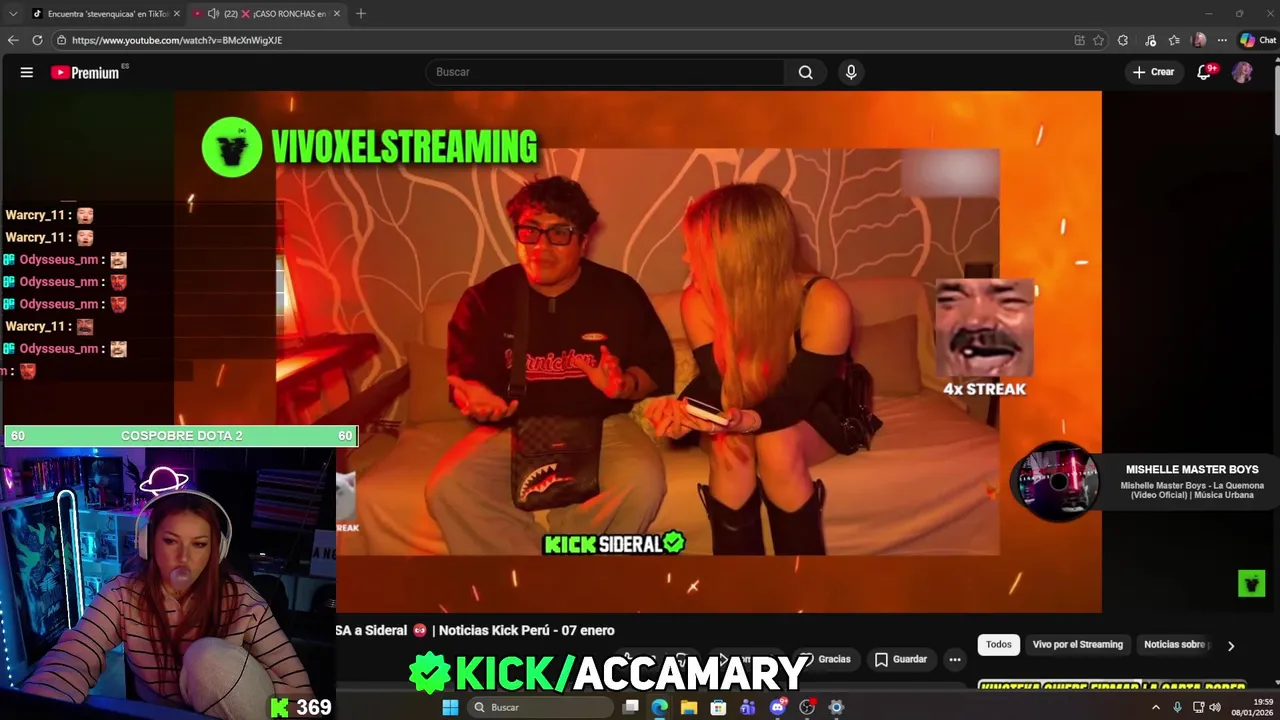Open File Explorer from taskbar
This screenshot has width=1280, height=720.
[x=689, y=707]
